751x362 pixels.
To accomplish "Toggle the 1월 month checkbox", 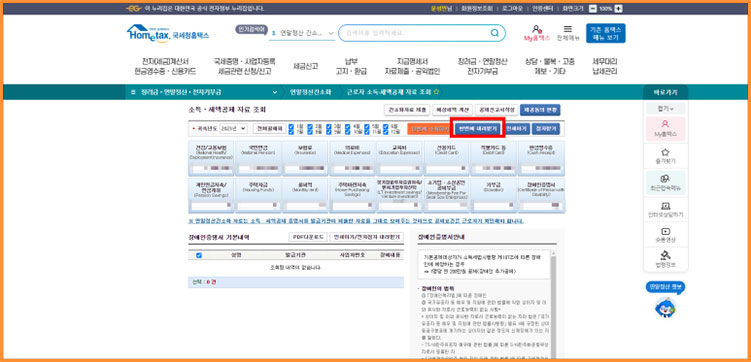I will [x=292, y=126].
